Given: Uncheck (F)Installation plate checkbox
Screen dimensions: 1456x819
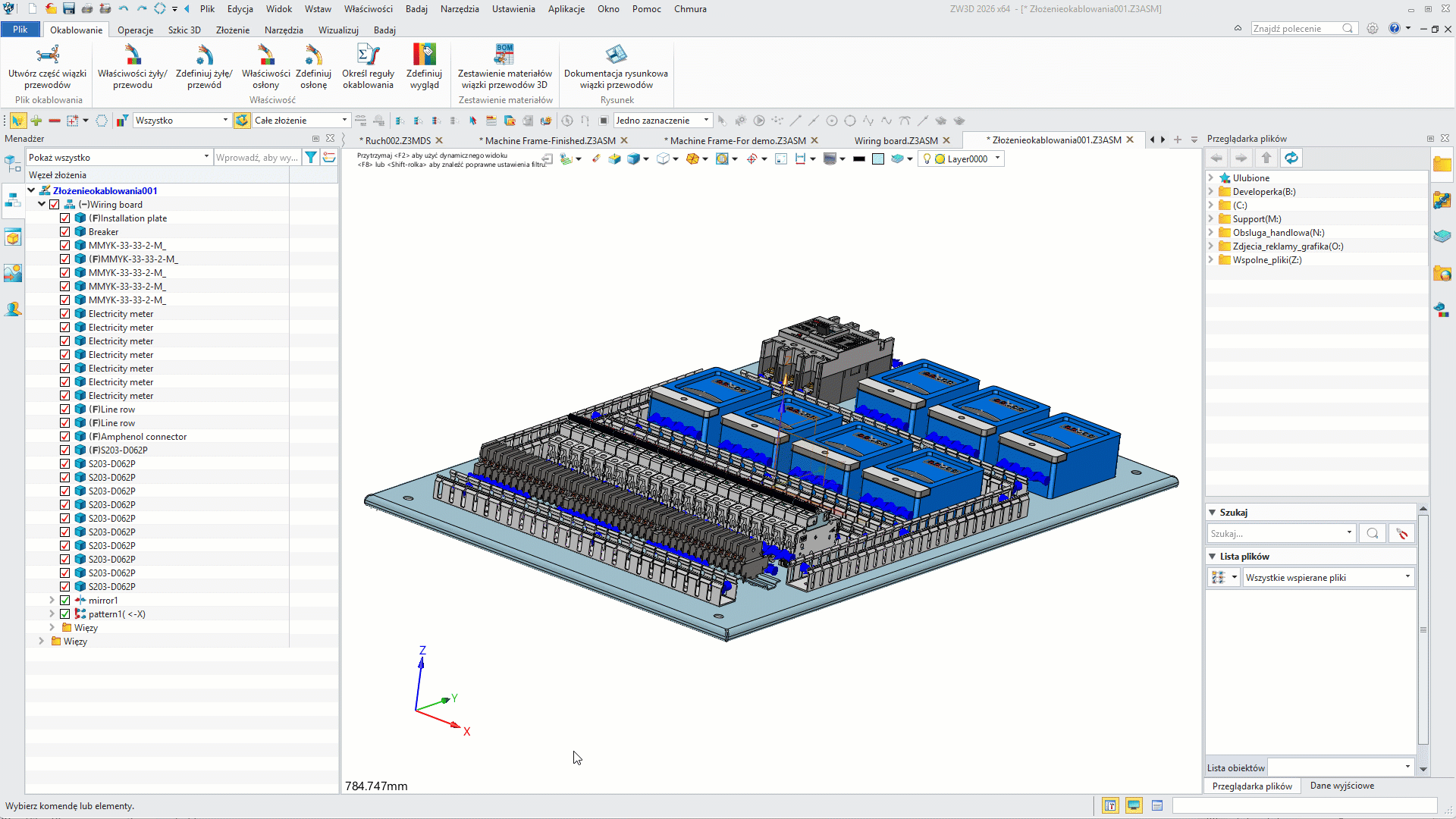Looking at the screenshot, I should [65, 218].
